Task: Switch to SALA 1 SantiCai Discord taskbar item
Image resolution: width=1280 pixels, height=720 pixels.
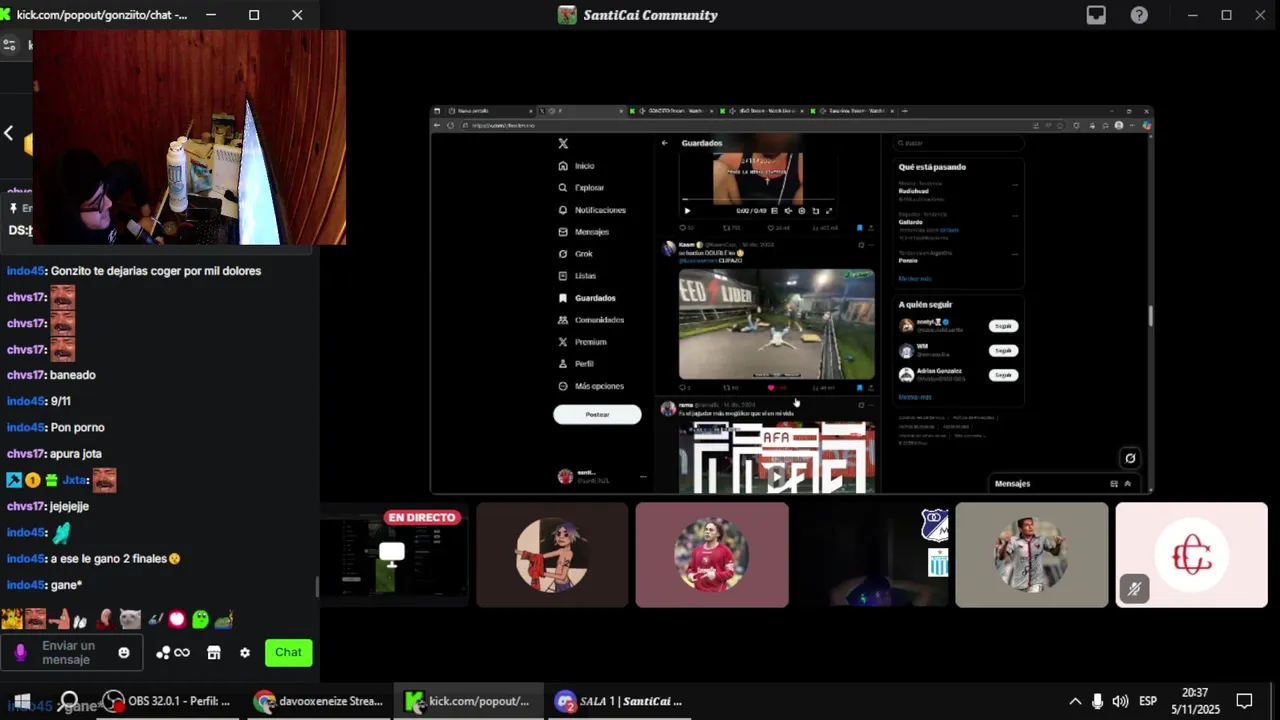Action: point(620,701)
